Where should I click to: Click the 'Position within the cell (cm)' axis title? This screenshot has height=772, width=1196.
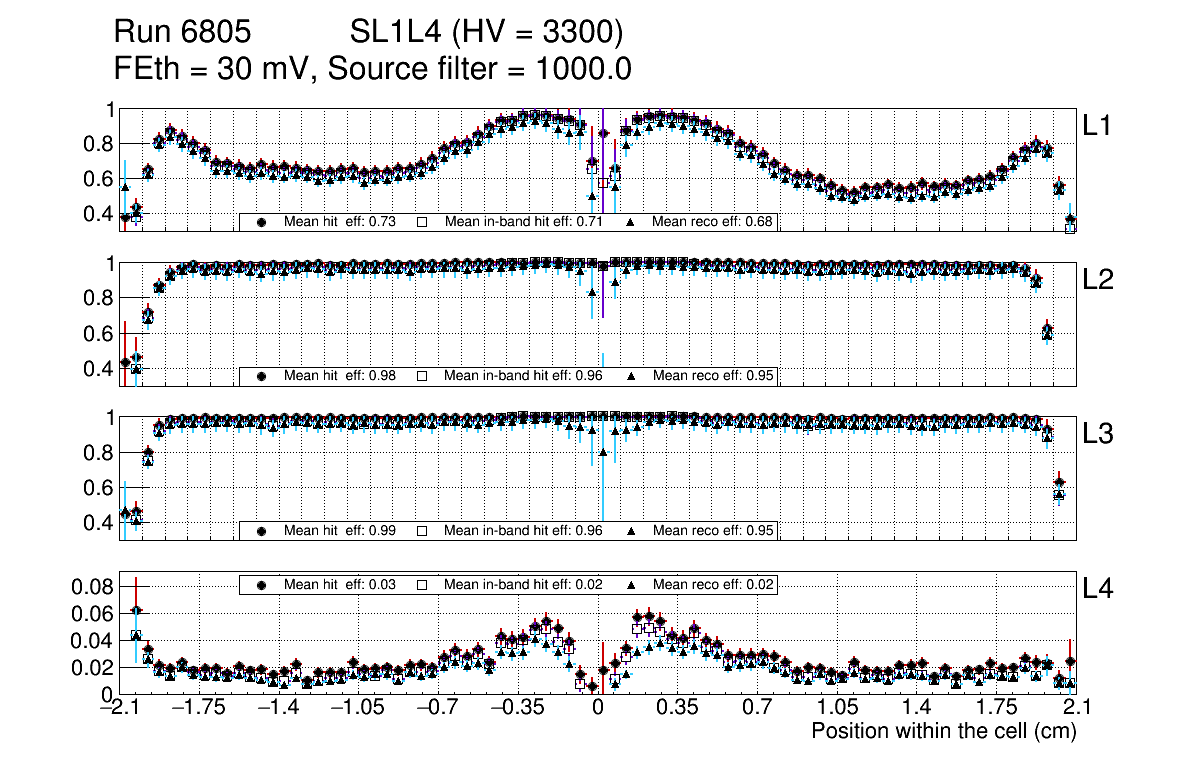click(x=943, y=731)
